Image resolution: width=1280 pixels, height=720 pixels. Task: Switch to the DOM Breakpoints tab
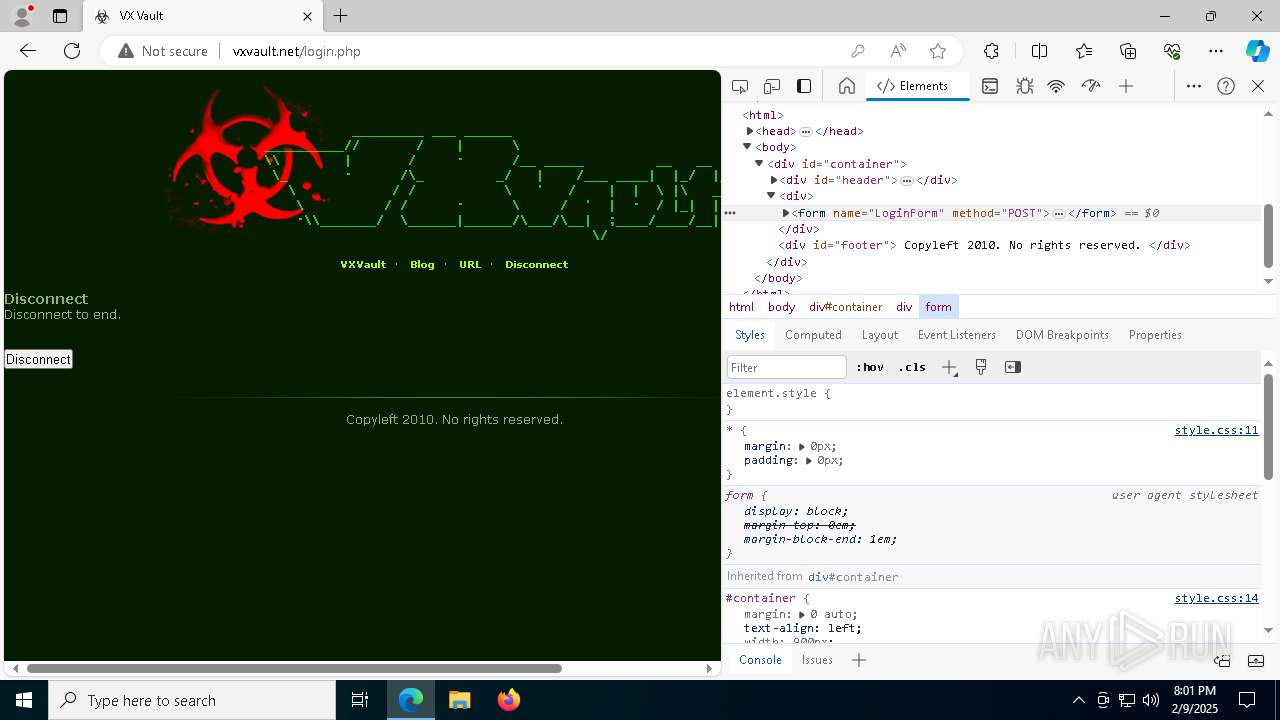pyautogui.click(x=1062, y=335)
